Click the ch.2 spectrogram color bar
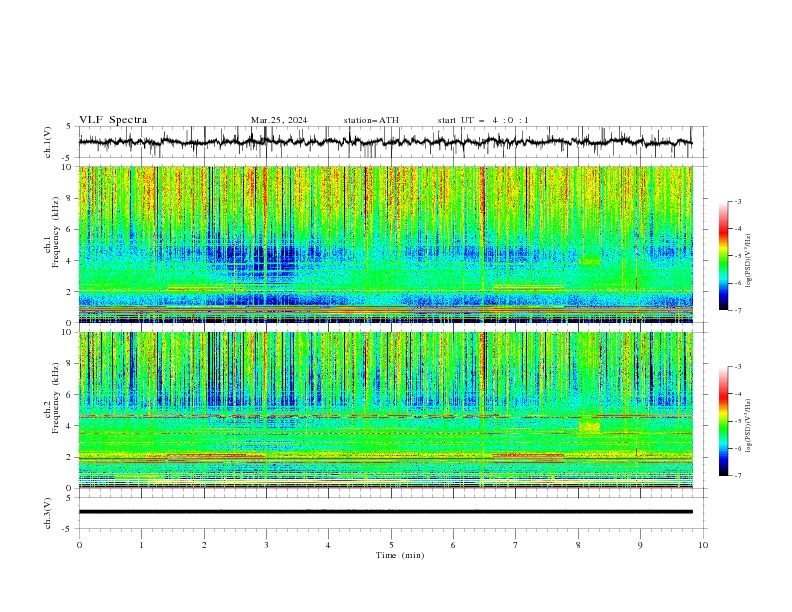The image size is (792, 612). click(724, 421)
